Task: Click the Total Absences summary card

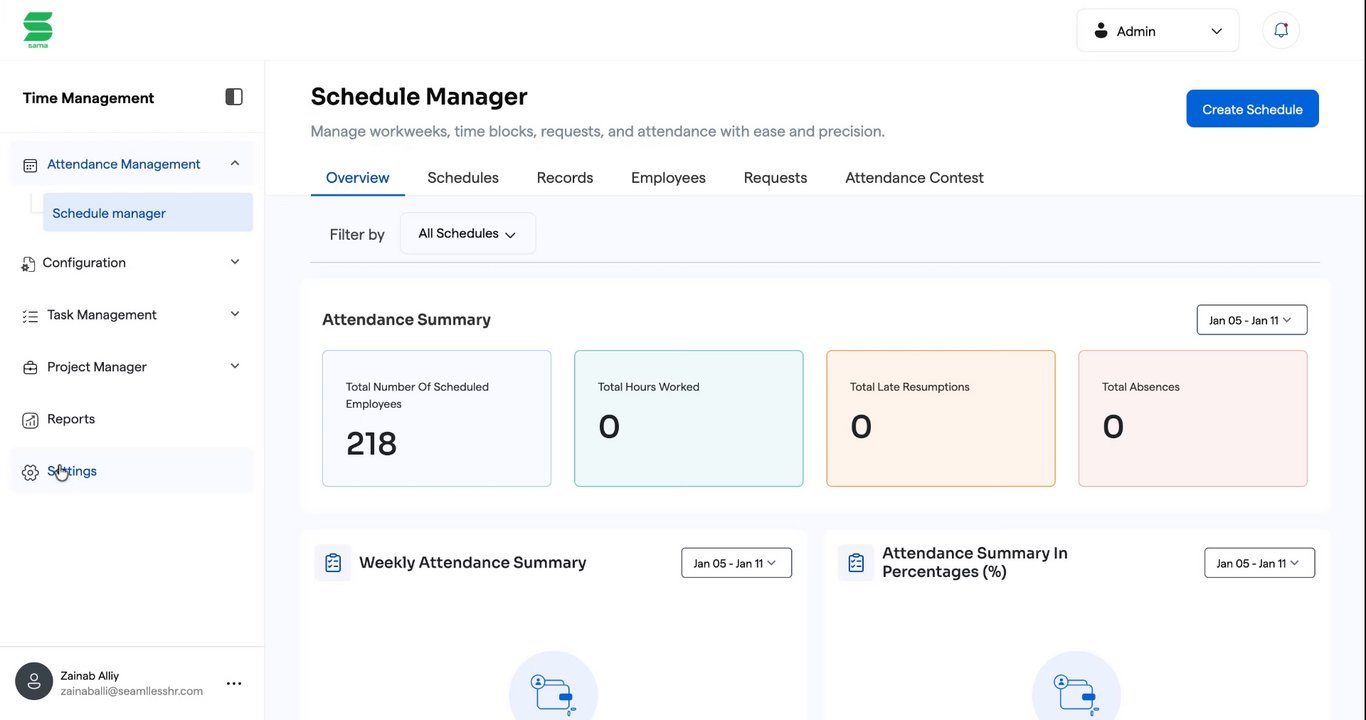Action: click(x=1192, y=418)
